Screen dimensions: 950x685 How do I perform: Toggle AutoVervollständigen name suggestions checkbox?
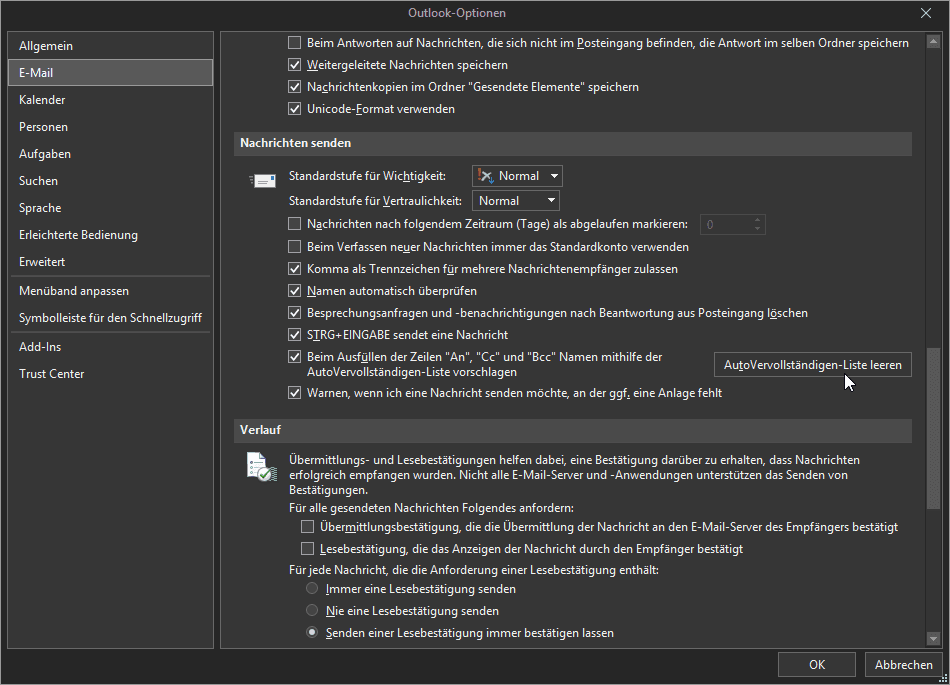click(x=294, y=357)
